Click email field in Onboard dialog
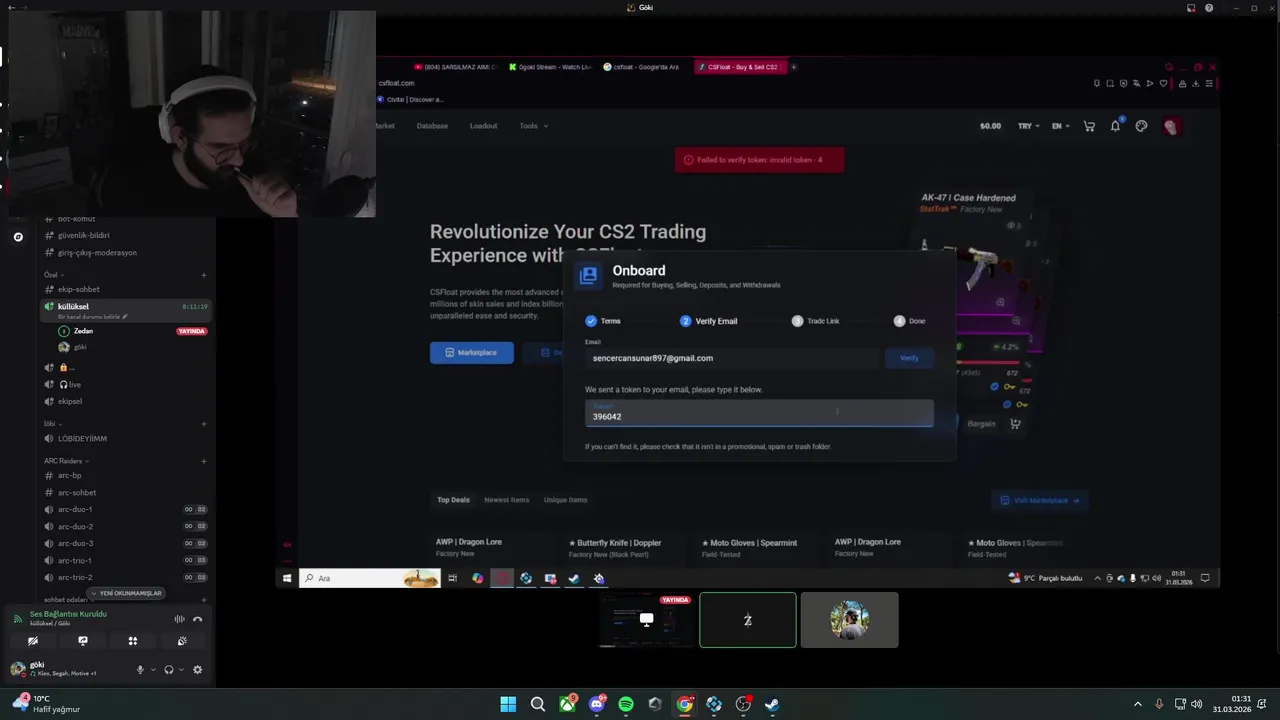This screenshot has height=720, width=1280. [x=731, y=358]
